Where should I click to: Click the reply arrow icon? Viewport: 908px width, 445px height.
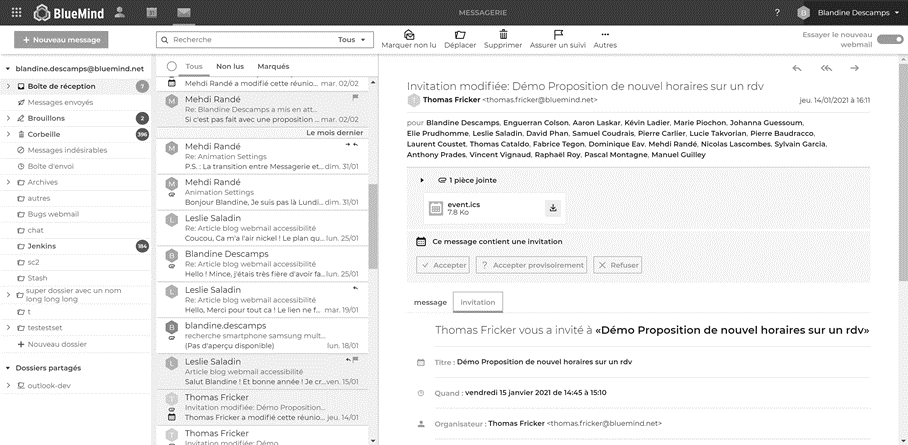[796, 68]
